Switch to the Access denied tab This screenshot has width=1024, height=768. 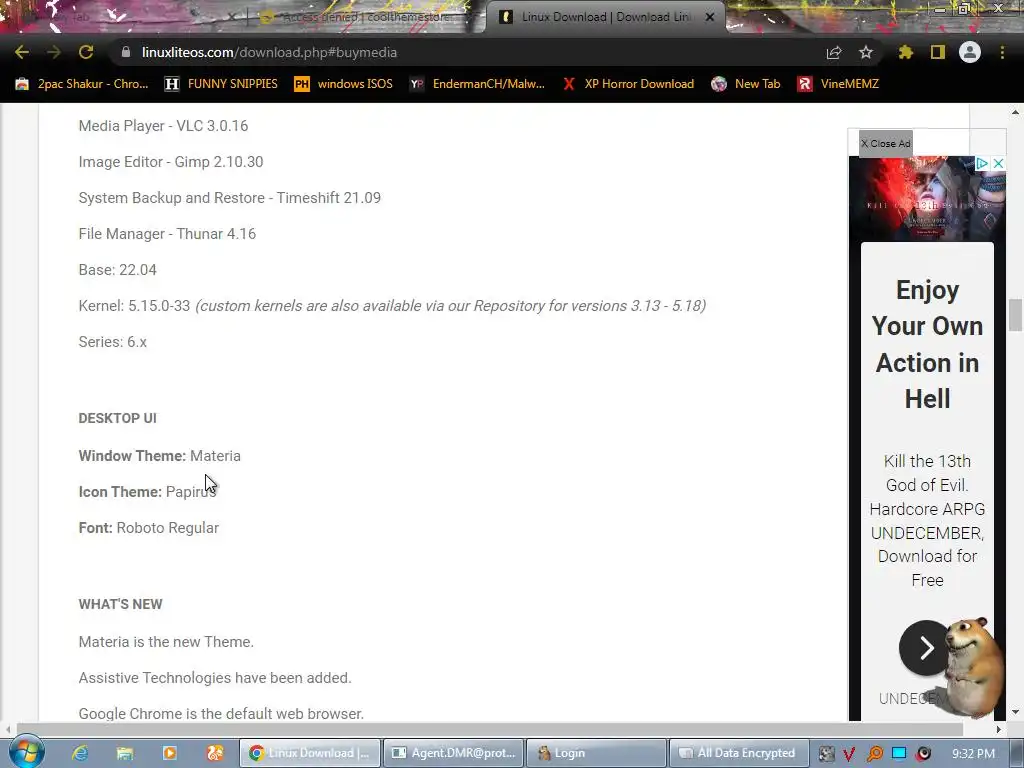coord(366,18)
